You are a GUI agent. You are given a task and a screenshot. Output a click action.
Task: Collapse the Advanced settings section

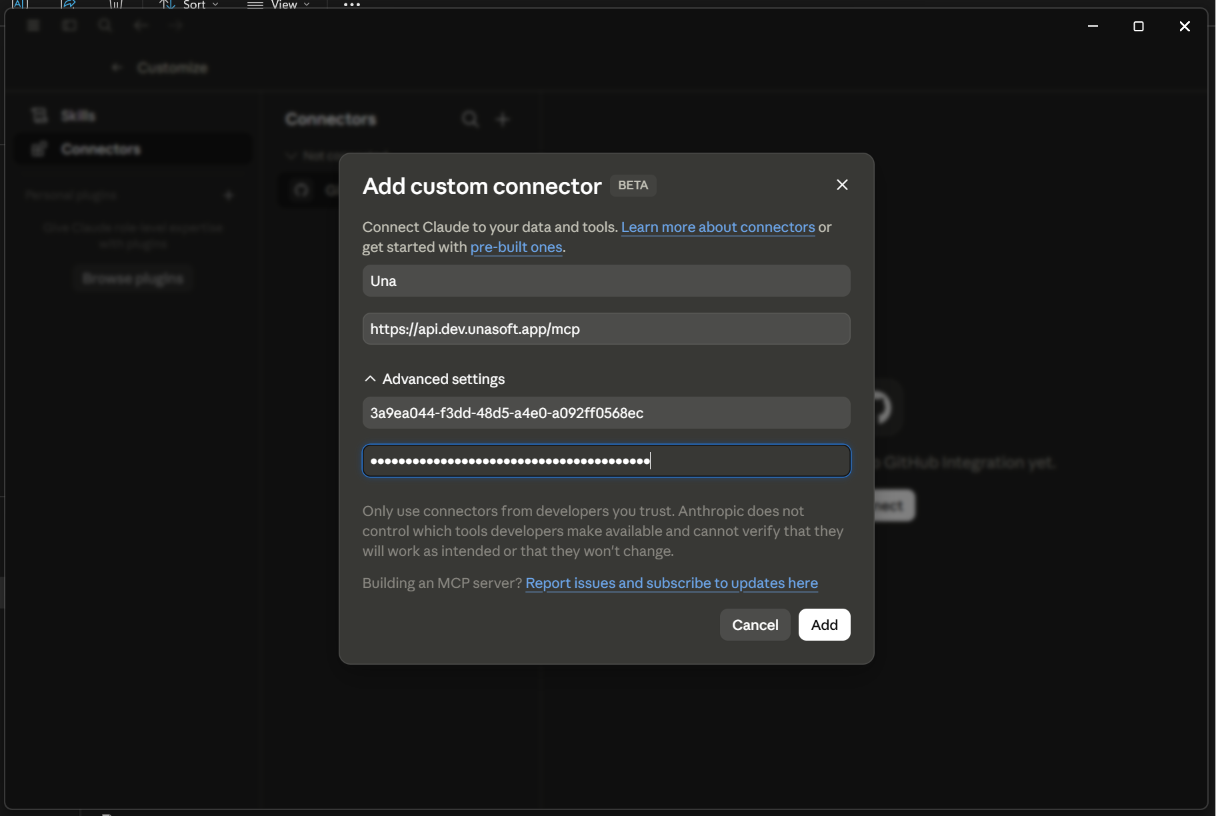point(435,379)
